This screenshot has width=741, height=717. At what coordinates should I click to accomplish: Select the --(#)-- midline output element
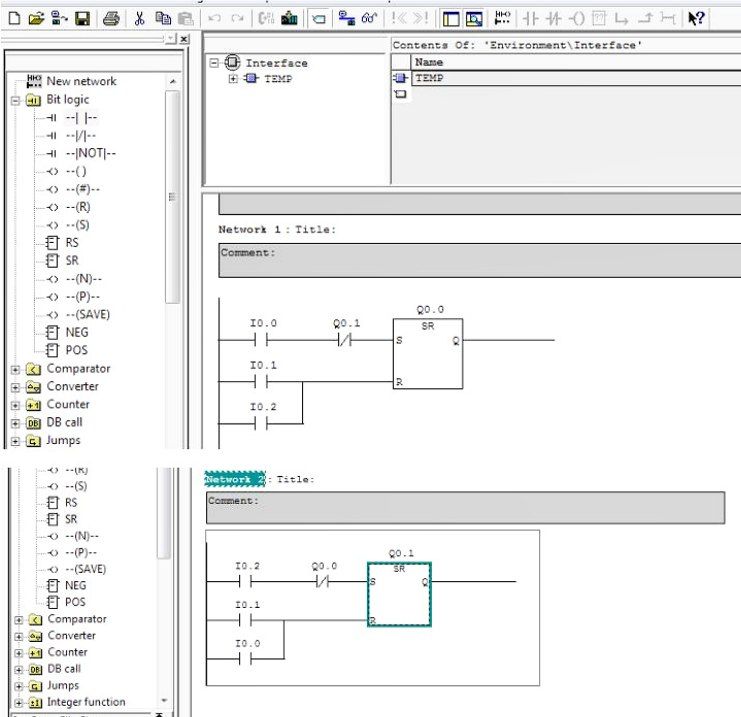coord(83,189)
